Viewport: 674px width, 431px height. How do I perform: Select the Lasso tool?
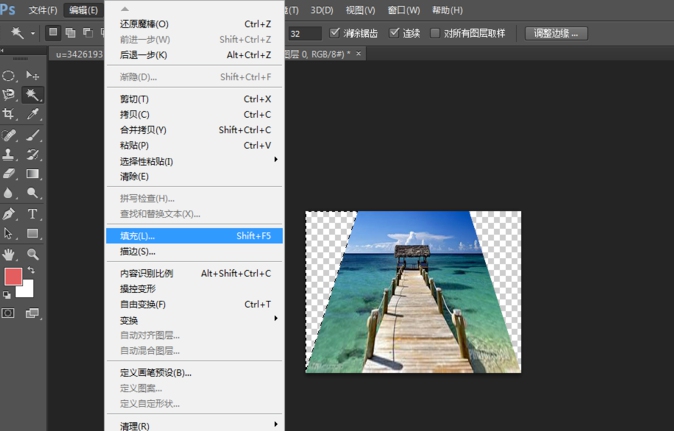(x=8, y=95)
